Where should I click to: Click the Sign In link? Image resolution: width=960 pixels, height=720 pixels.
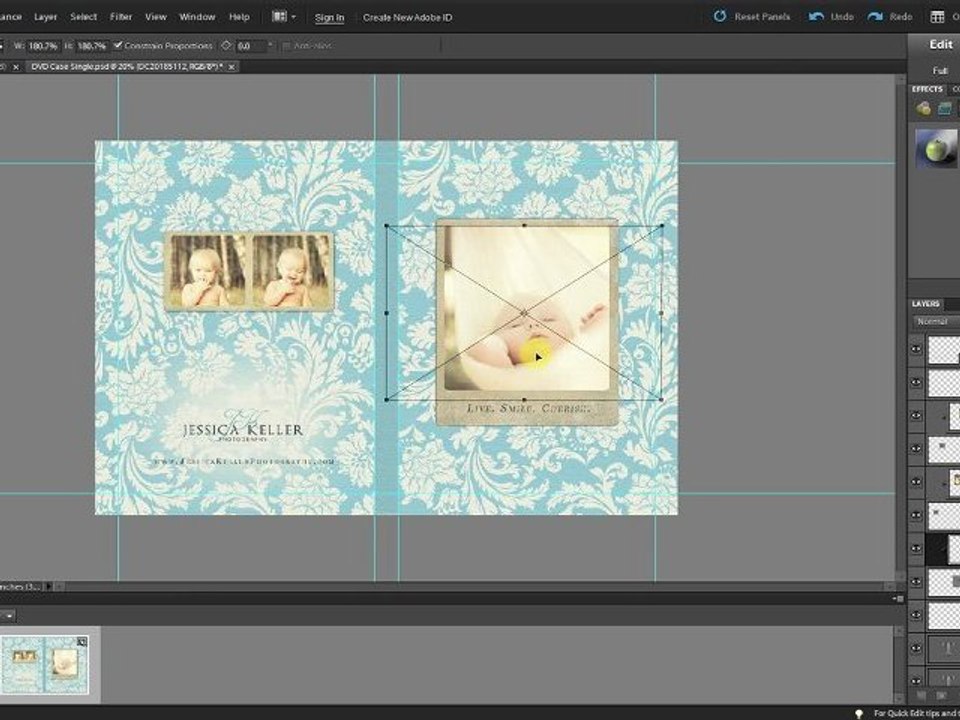point(329,17)
